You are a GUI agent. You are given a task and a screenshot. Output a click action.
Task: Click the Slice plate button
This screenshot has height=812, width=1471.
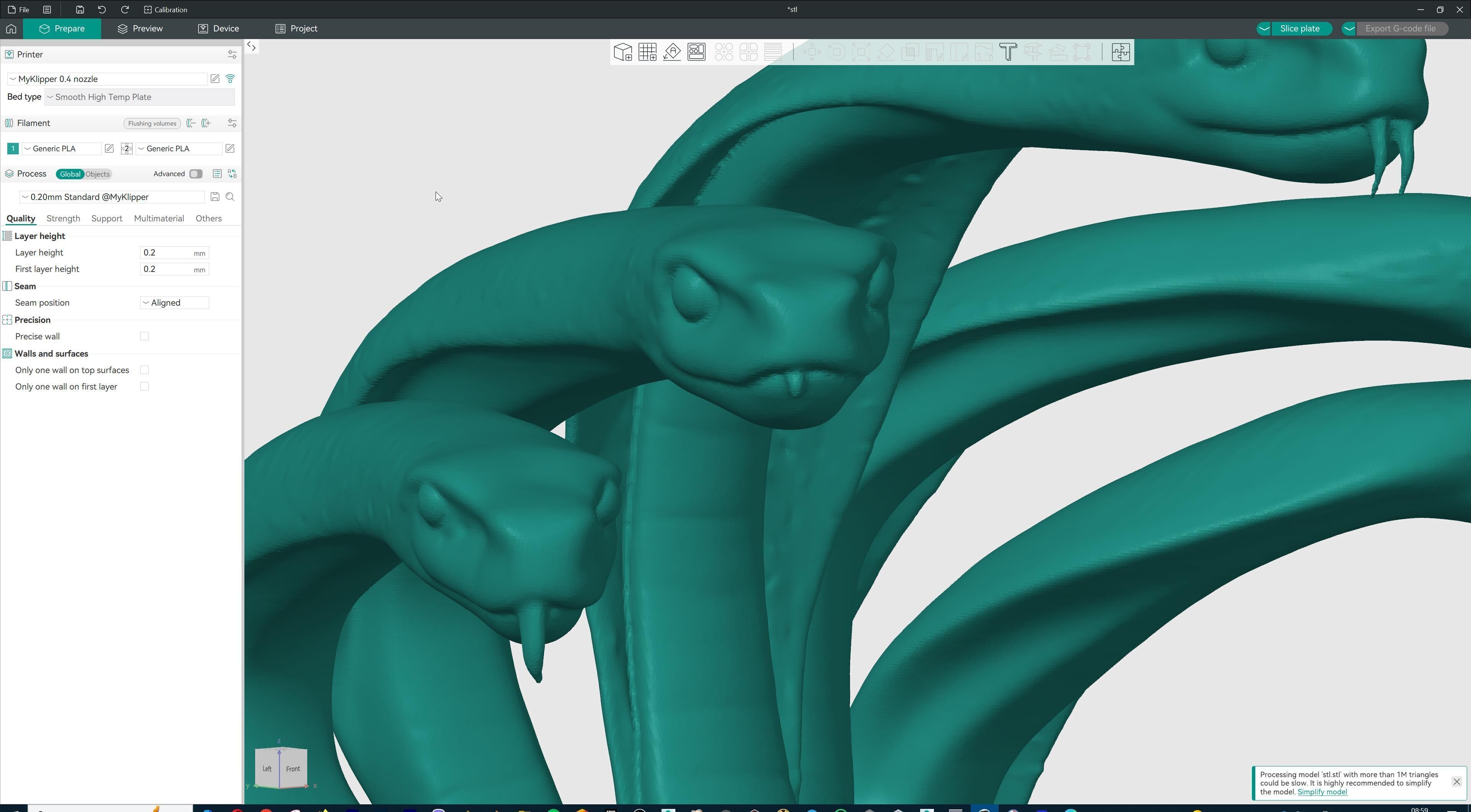(x=1300, y=29)
